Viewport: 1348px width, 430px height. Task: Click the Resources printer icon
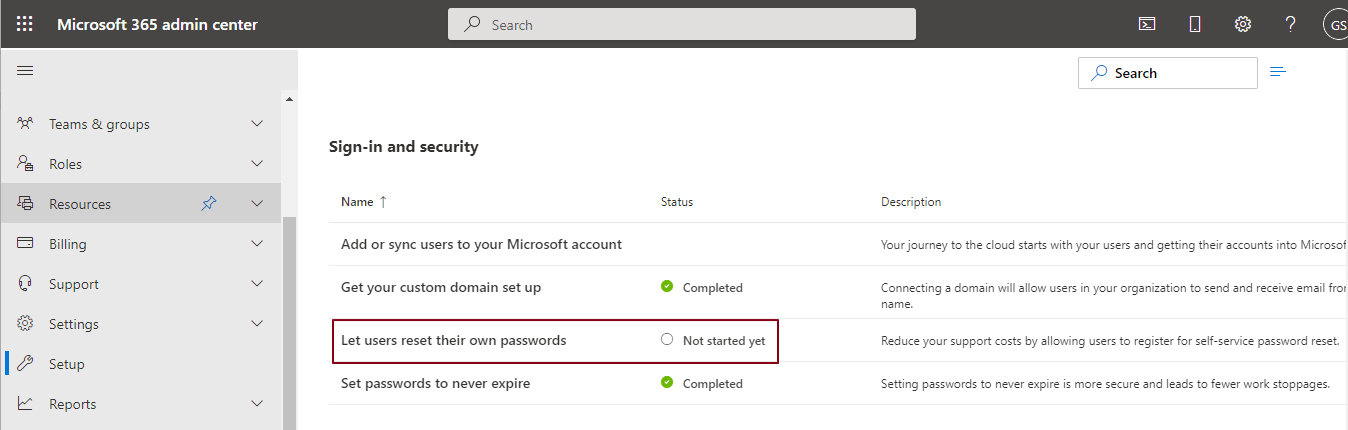coord(26,204)
